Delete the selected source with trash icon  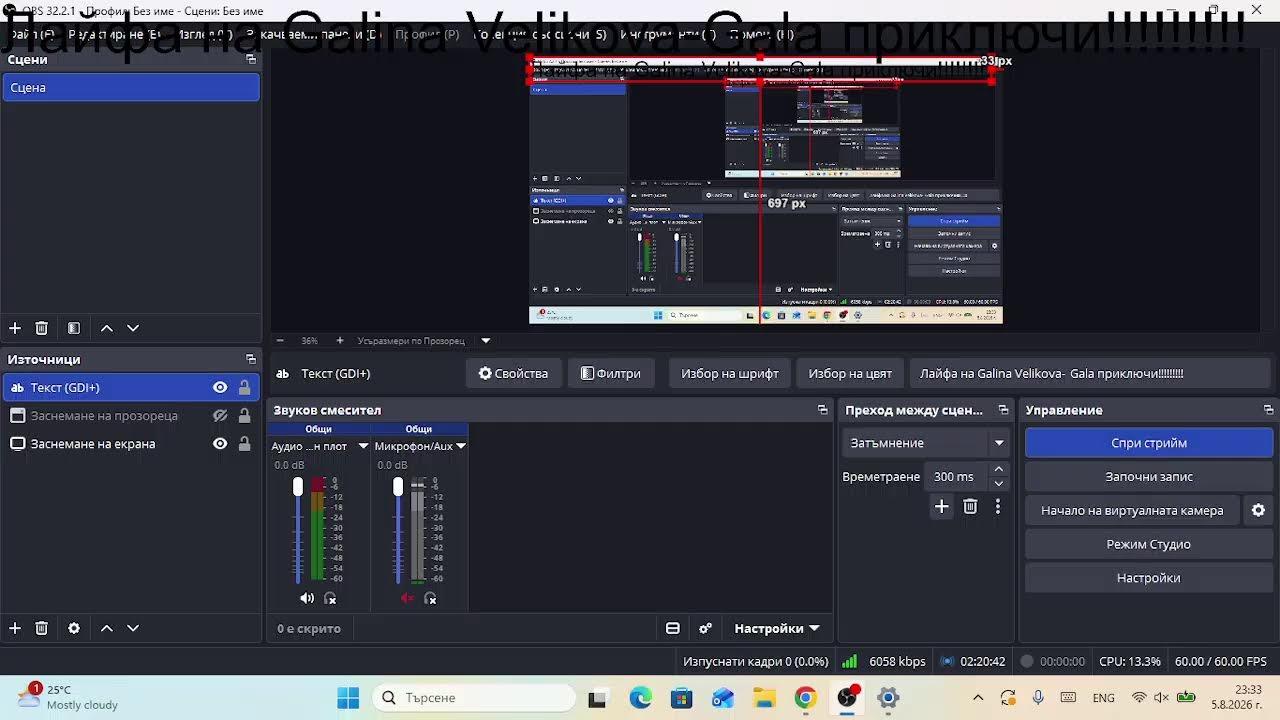pos(42,628)
